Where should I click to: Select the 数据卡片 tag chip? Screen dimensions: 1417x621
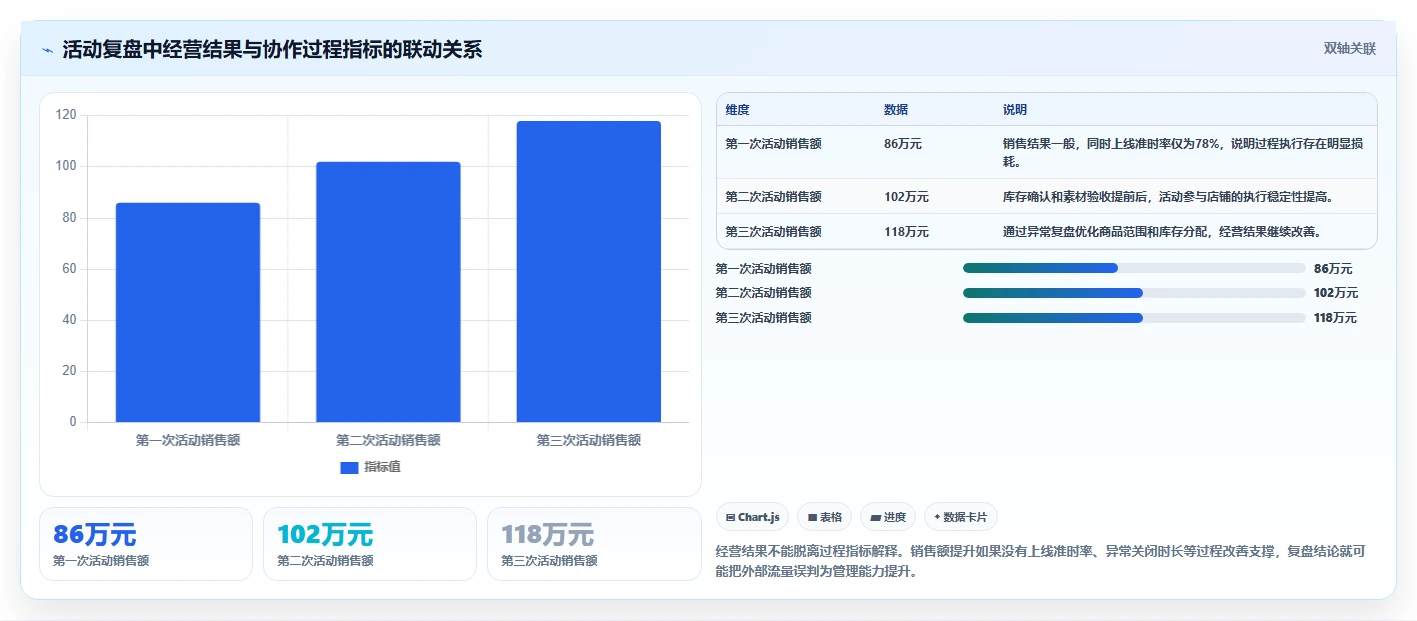point(960,517)
